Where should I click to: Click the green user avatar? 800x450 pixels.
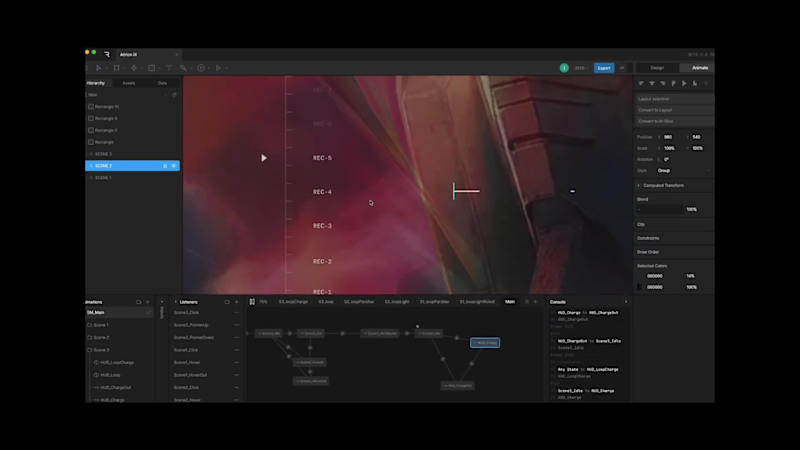[x=564, y=68]
